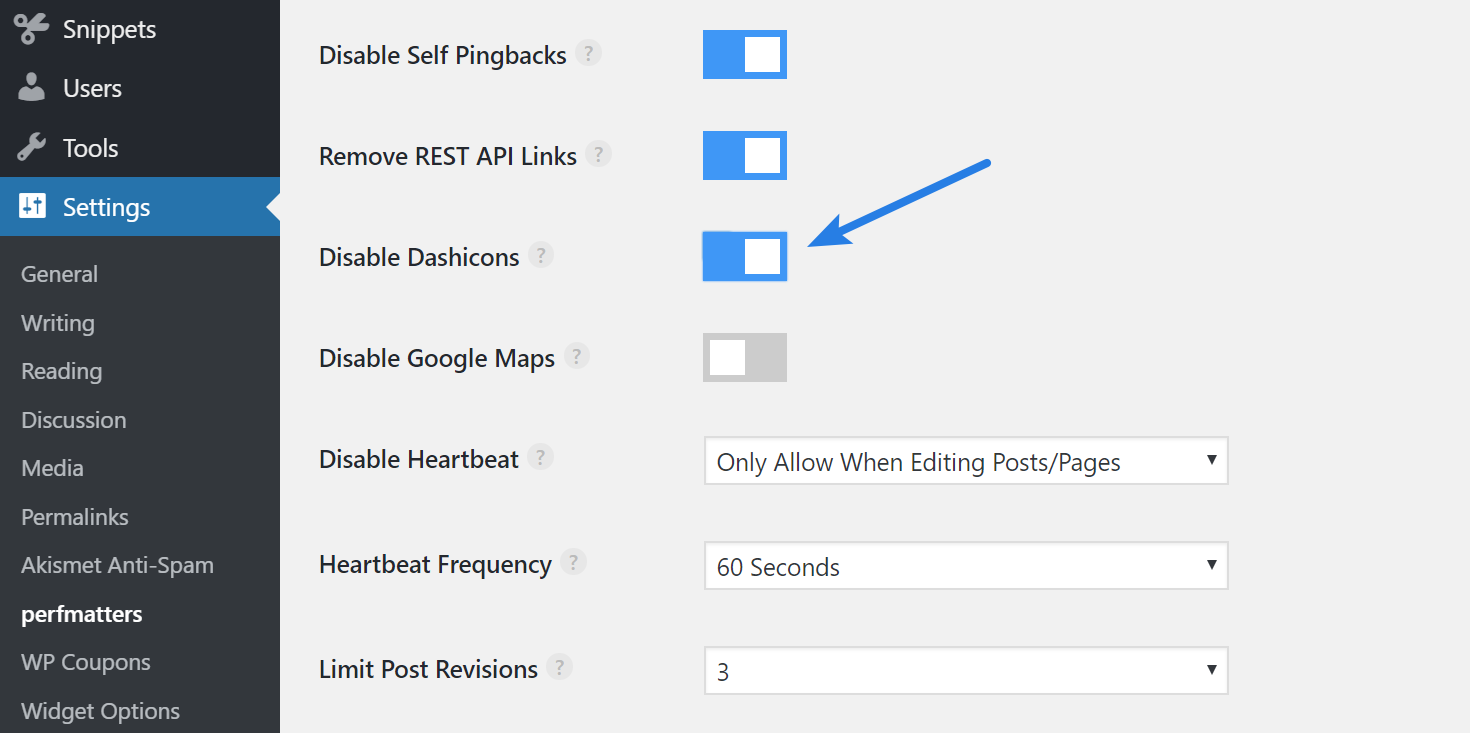The width and height of the screenshot is (1470, 733).
Task: Click the Settings sliders icon
Action: pos(31,207)
